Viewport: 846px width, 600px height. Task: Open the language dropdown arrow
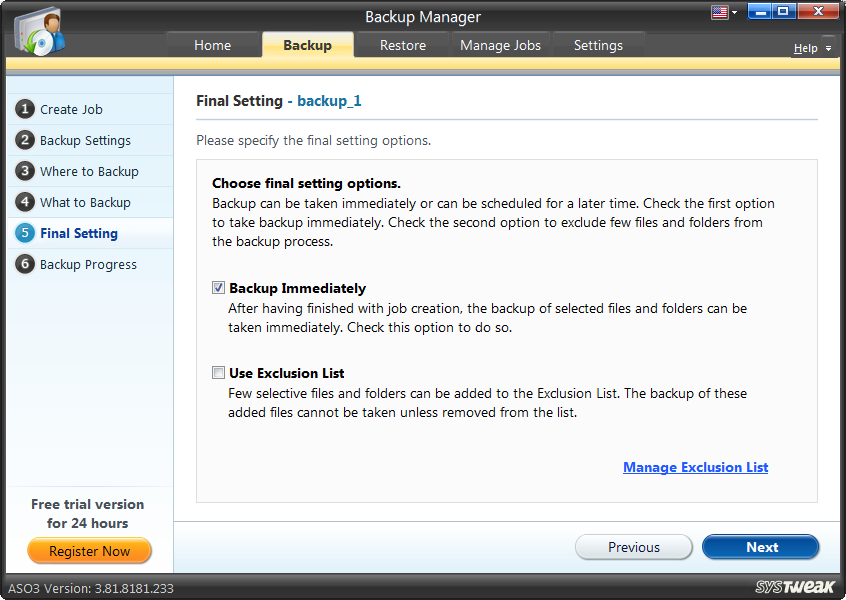735,11
